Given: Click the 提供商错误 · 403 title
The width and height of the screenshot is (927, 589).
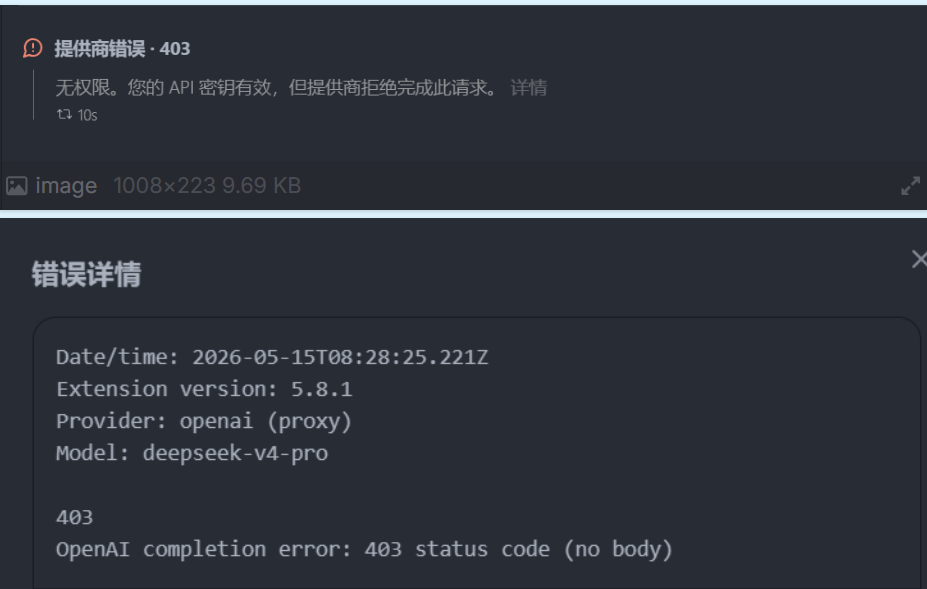Looking at the screenshot, I should click(x=122, y=48).
